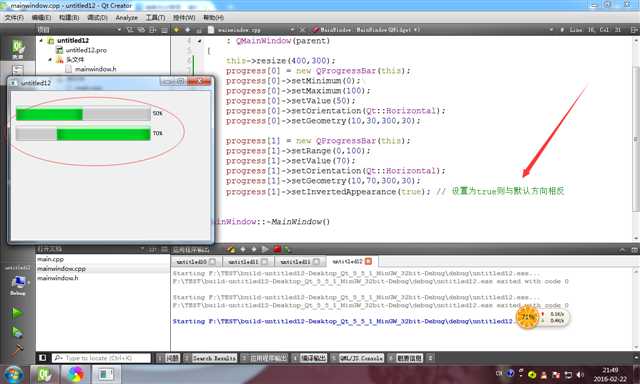The width and height of the screenshot is (640, 384).
Task: Click the Start Debugging run icon
Action: tap(17, 332)
